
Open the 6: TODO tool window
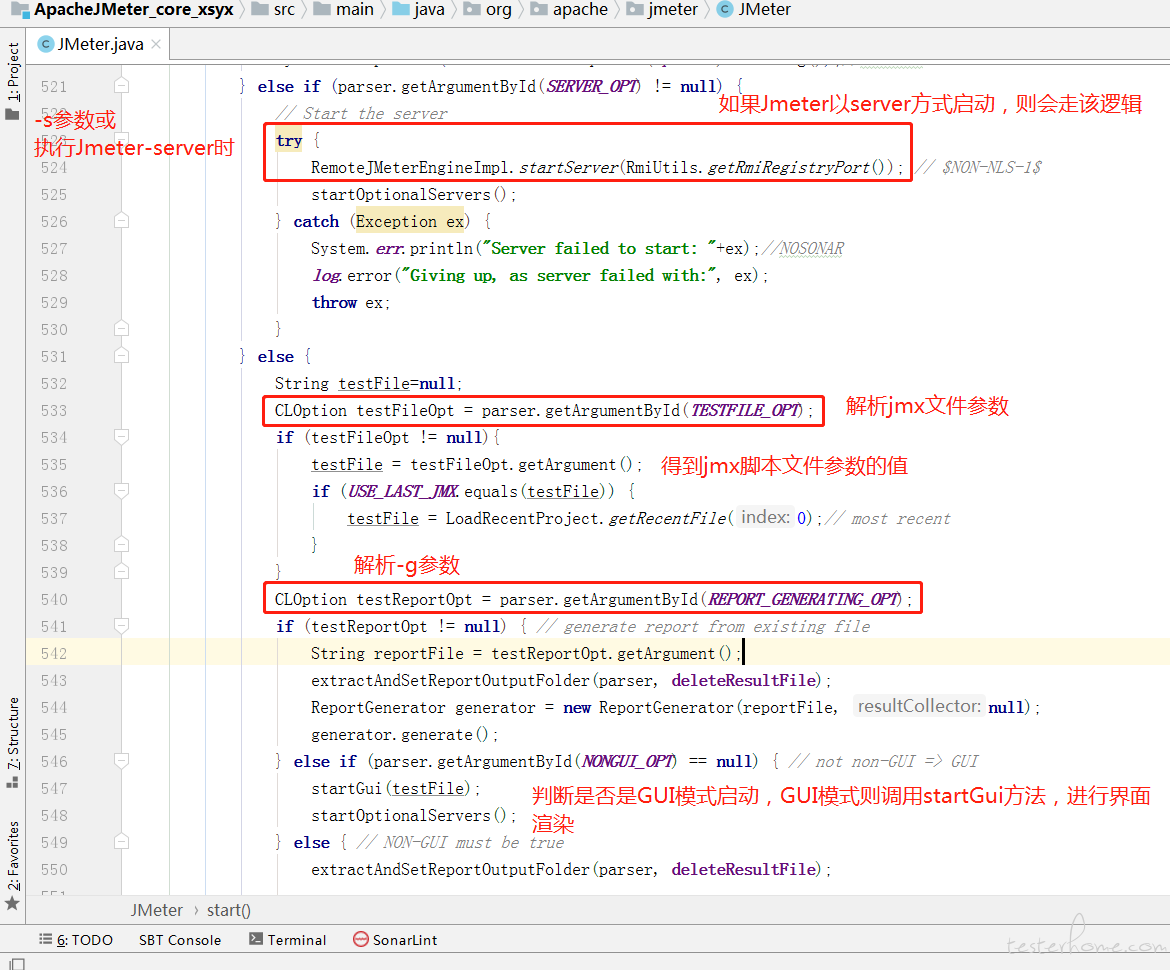76,939
